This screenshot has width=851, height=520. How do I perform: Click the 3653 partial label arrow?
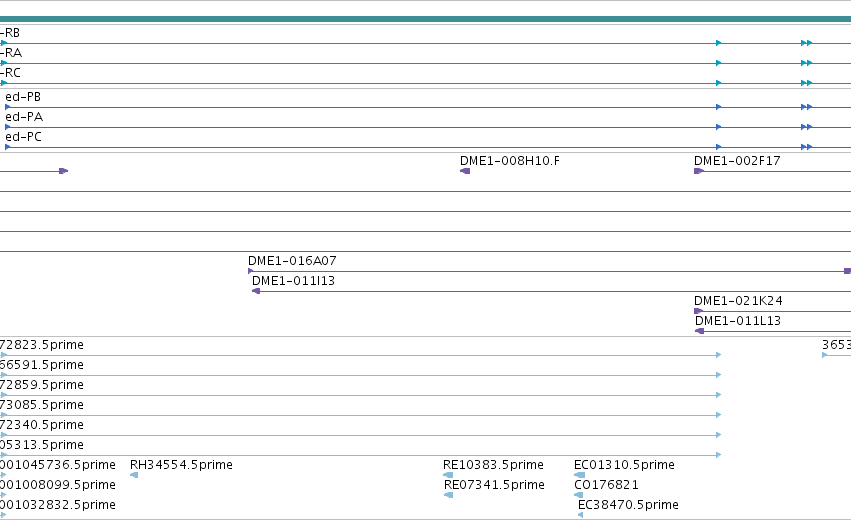824,355
